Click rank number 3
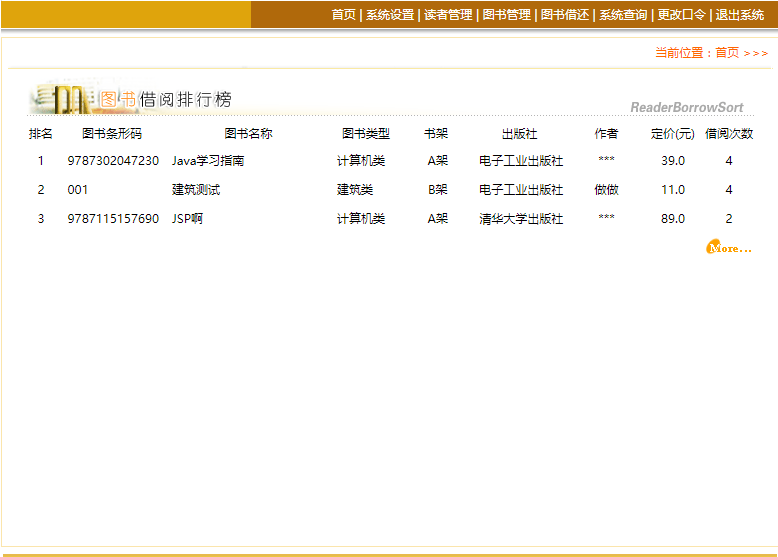Viewport: 778px width, 557px height. pos(41,219)
